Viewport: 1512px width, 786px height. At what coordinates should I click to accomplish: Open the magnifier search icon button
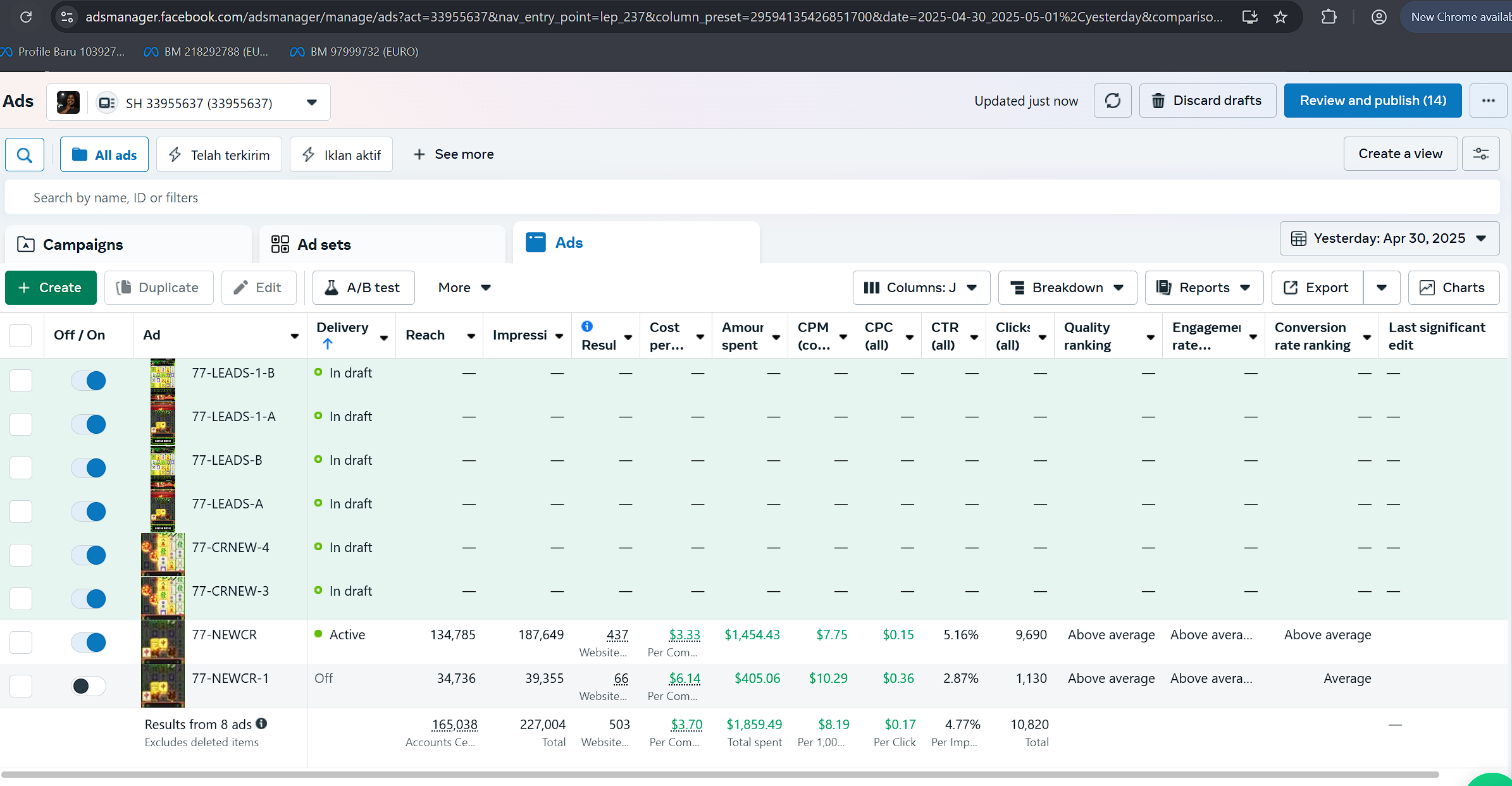[25, 155]
